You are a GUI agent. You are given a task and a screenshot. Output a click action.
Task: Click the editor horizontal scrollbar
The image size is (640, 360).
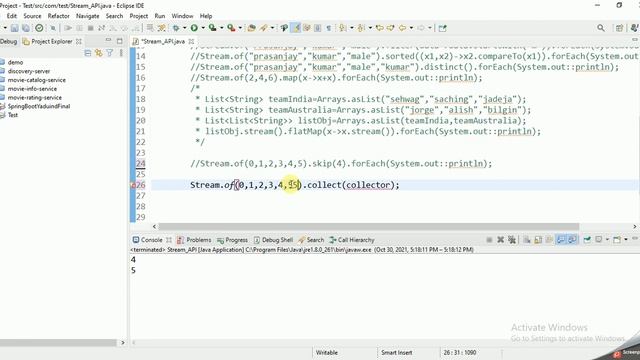(x=369, y=226)
